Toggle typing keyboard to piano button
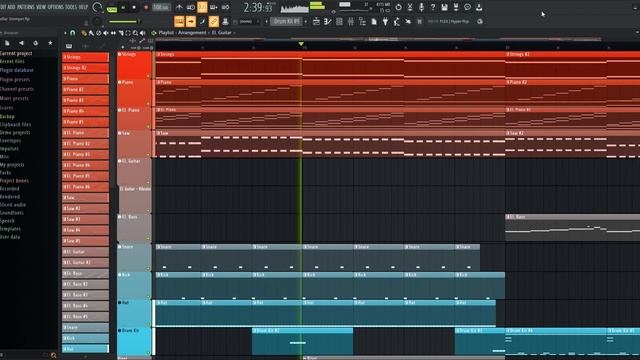The height and width of the screenshot is (360, 640). (x=179, y=21)
